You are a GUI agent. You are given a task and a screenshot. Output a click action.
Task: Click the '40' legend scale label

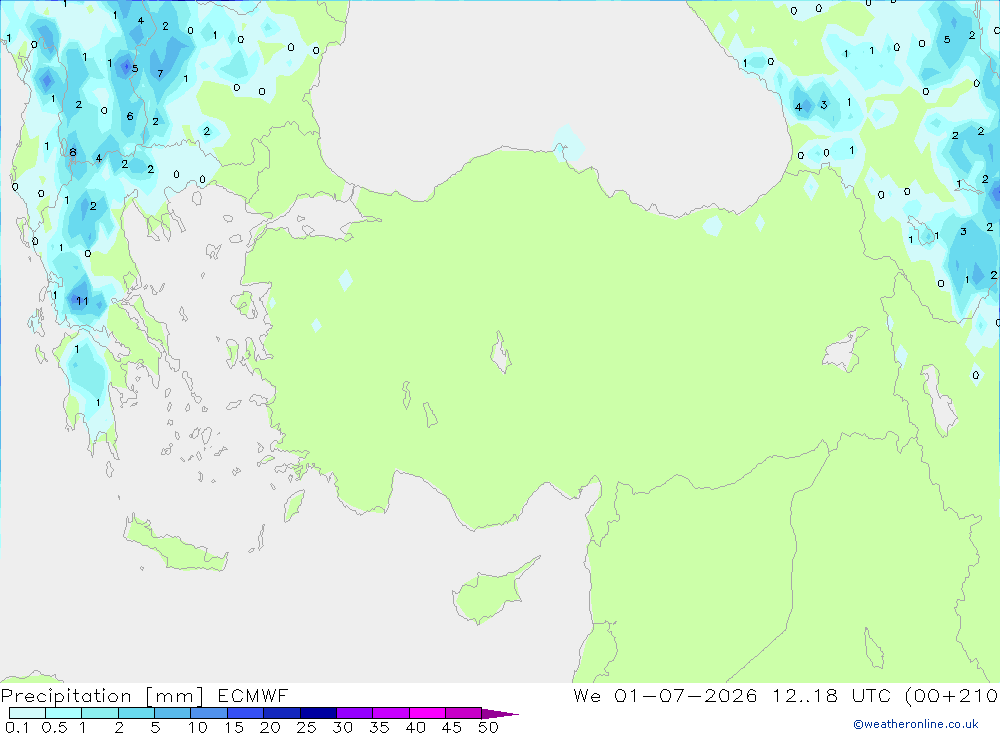(x=415, y=727)
